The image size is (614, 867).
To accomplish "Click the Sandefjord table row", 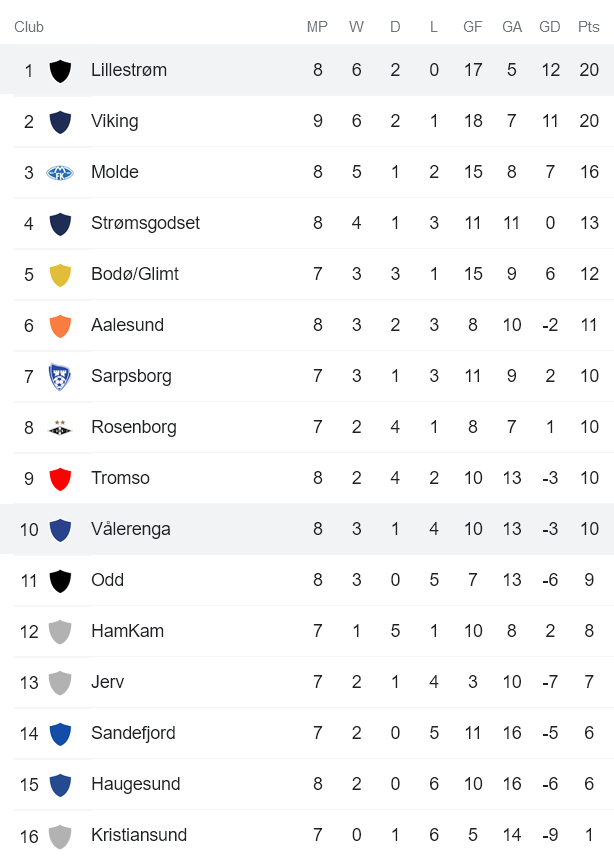I will click(300, 733).
